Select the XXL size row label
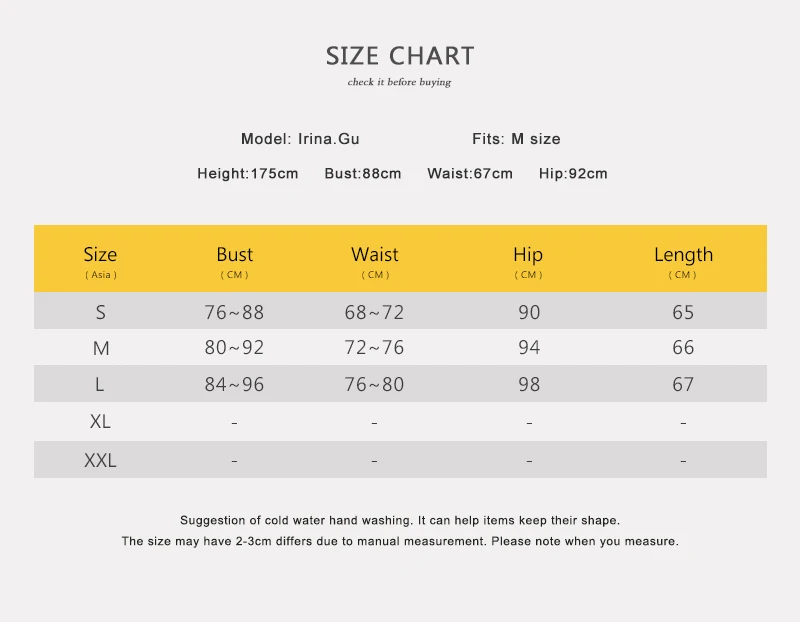Screen dimensions: 800x622 tap(100, 460)
